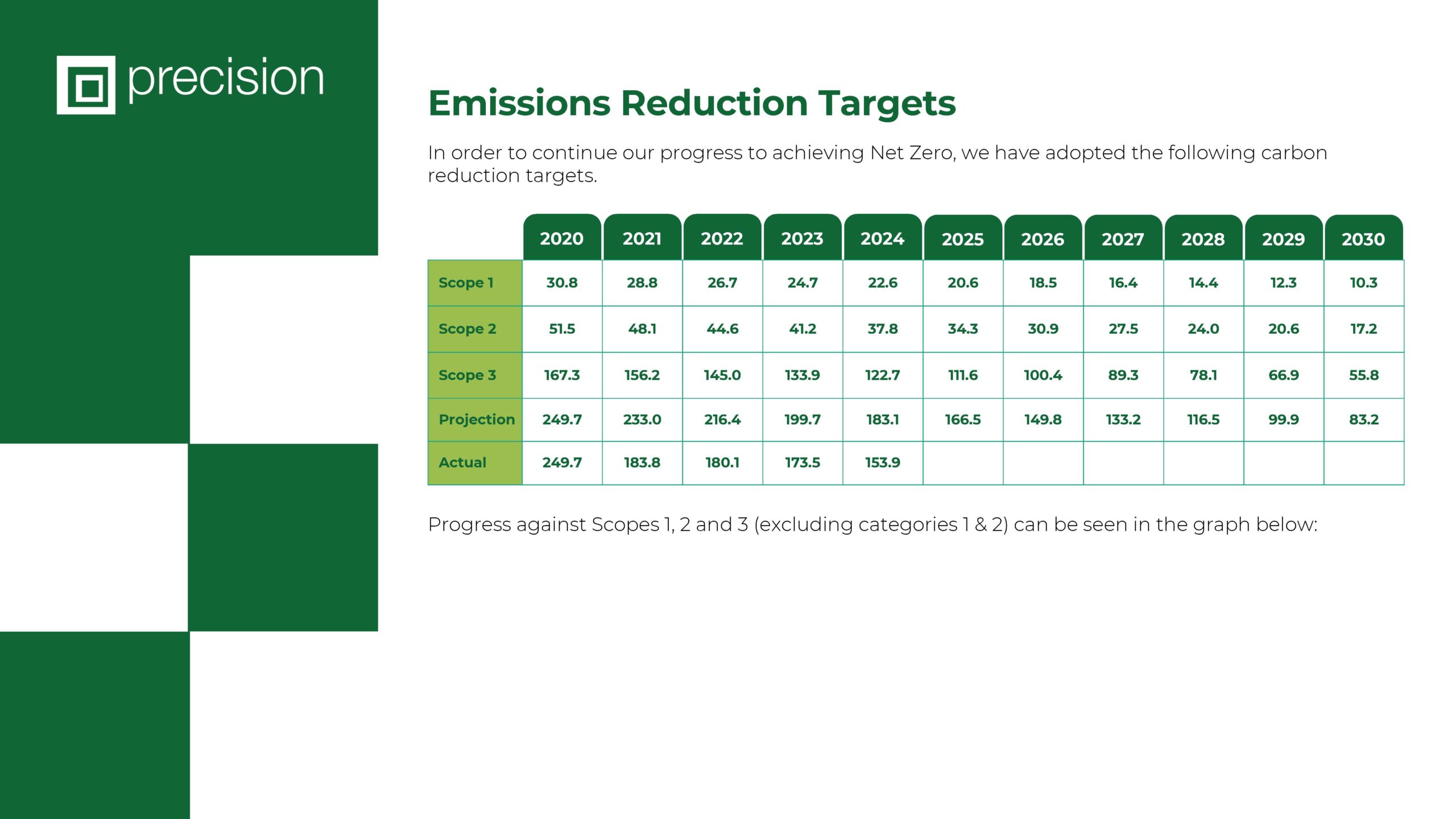1456x819 pixels.
Task: Select the 2028 column header
Action: 1203,238
